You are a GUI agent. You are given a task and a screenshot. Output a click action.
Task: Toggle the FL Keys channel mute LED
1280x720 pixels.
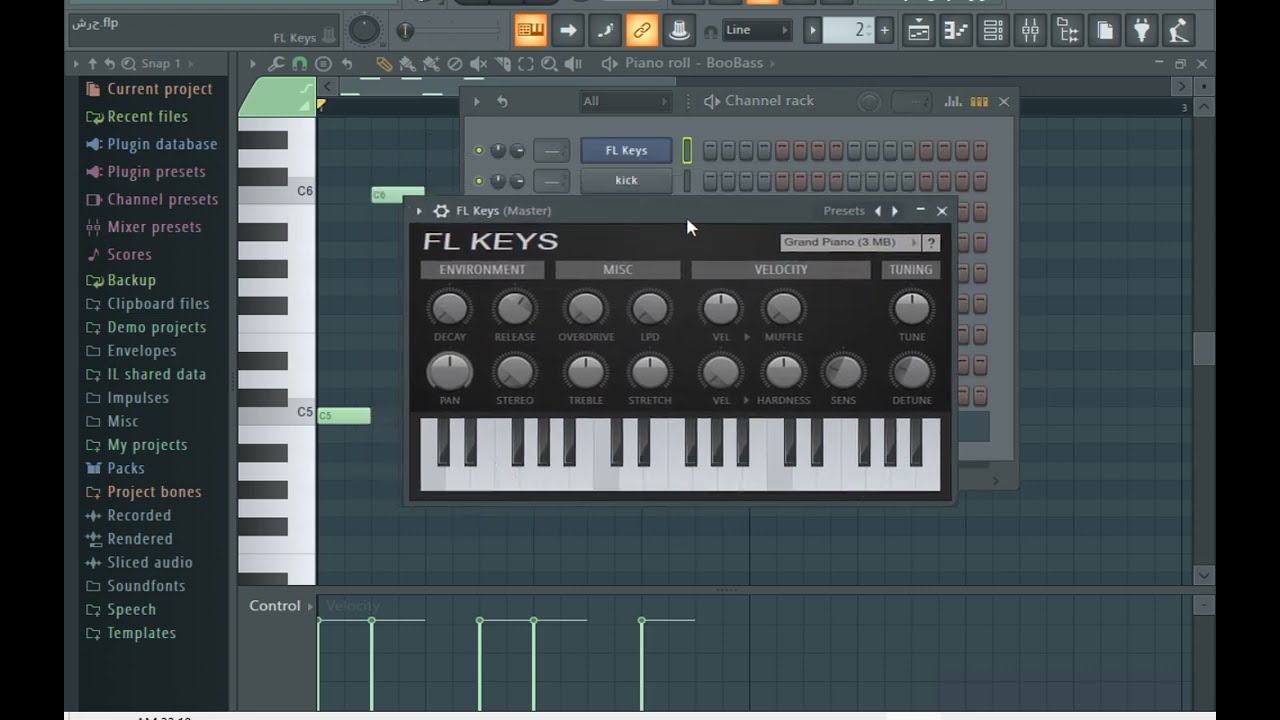pyautogui.click(x=479, y=151)
